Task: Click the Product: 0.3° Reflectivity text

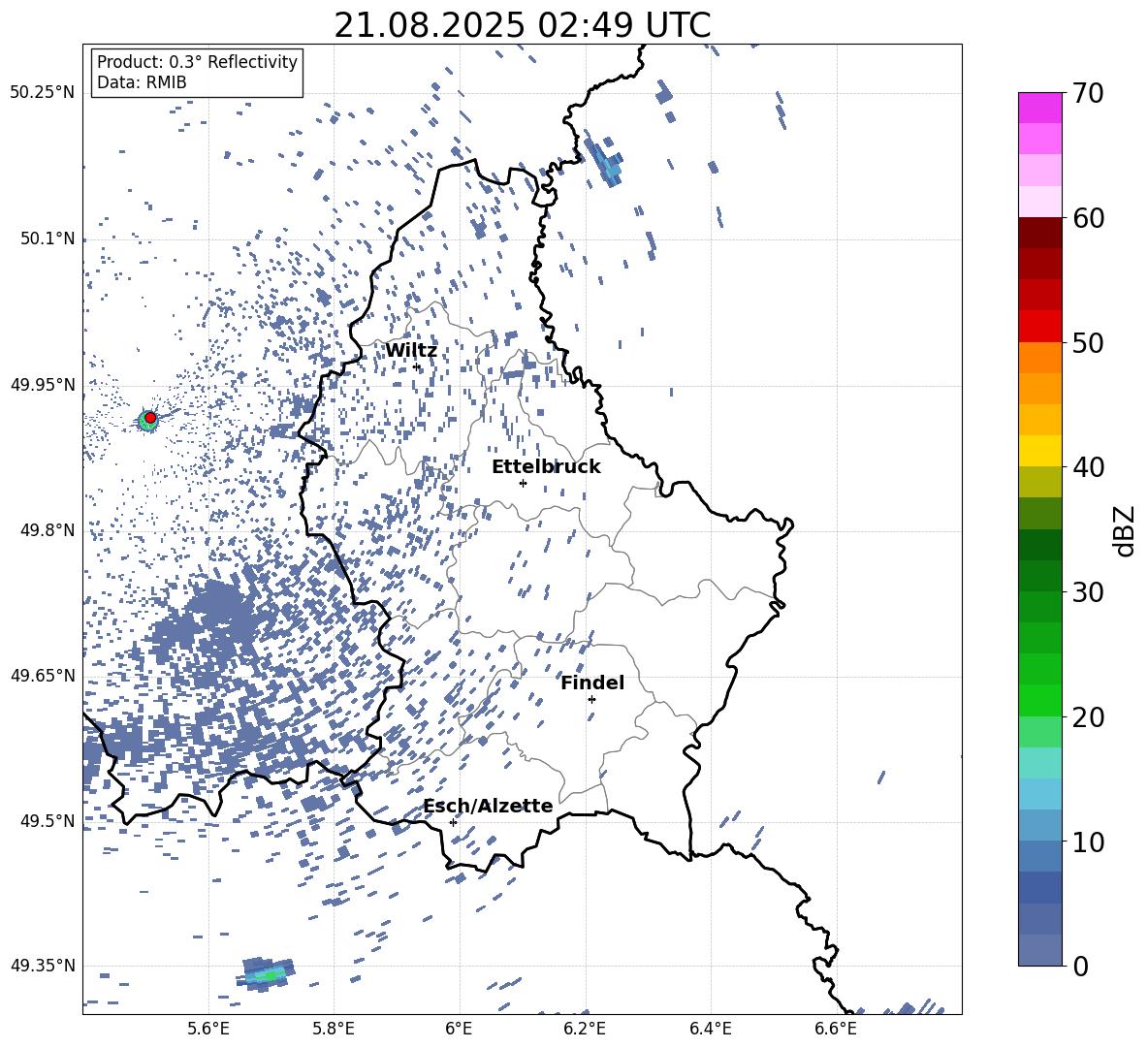Action: coord(197,62)
